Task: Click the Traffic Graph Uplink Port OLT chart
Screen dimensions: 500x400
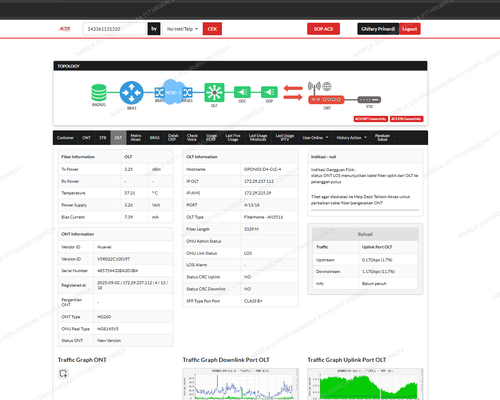Action: pos(365,384)
